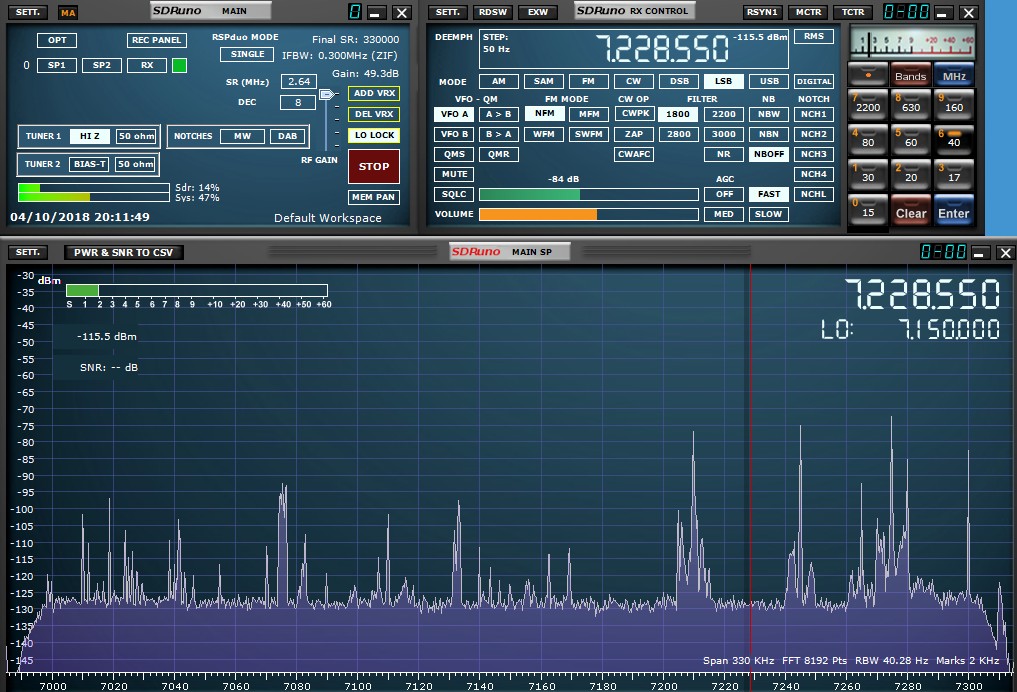This screenshot has width=1017, height=692.
Task: Open the REC PANEL
Action: click(156, 40)
